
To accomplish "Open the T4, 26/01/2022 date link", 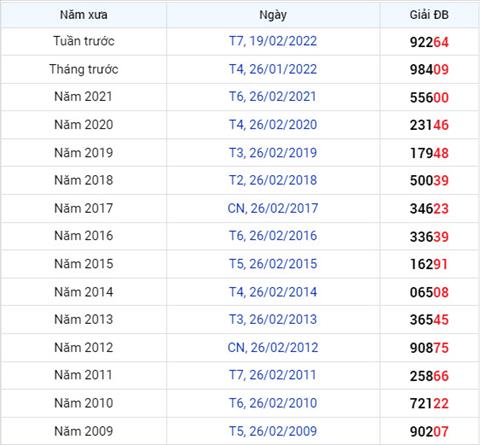I will (273, 69).
